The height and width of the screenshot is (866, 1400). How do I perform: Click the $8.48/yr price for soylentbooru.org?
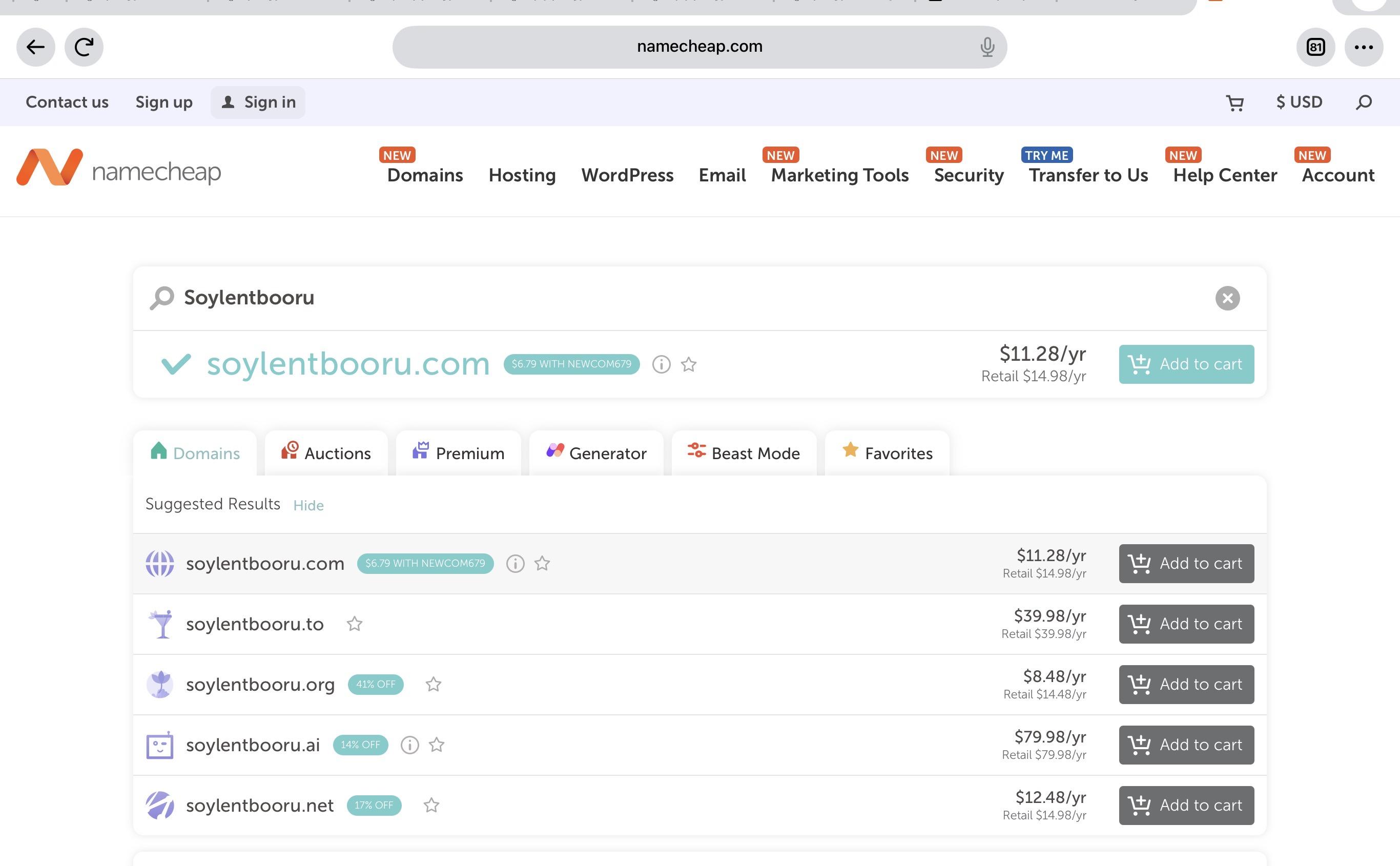(1055, 677)
